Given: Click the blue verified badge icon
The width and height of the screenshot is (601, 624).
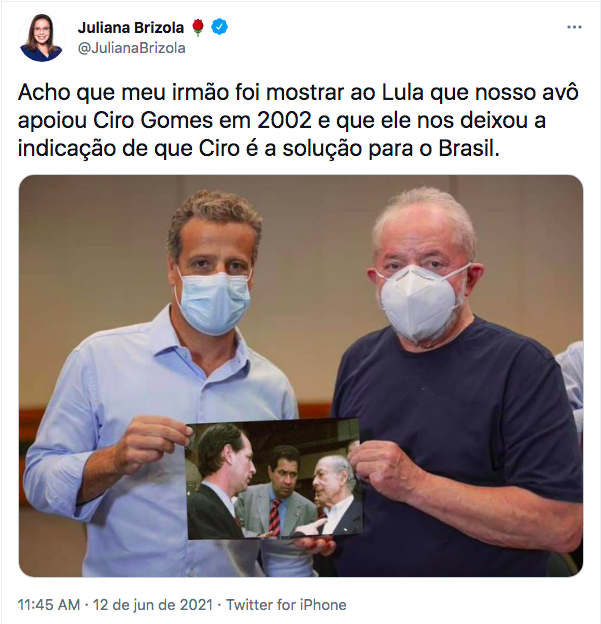Looking at the screenshot, I should (219, 27).
